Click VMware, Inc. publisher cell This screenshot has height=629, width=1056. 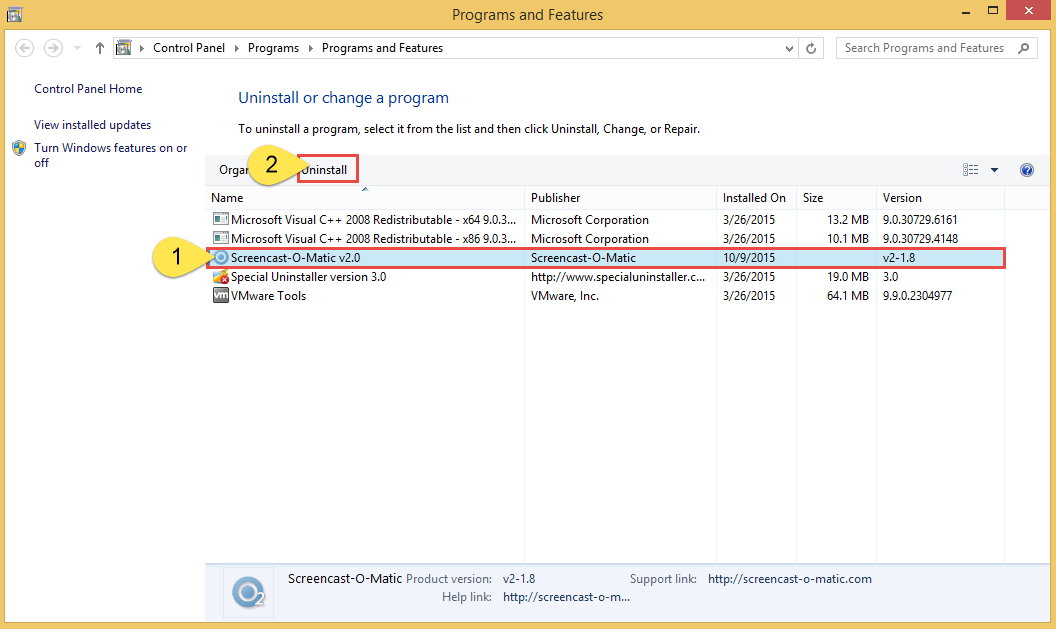[564, 296]
